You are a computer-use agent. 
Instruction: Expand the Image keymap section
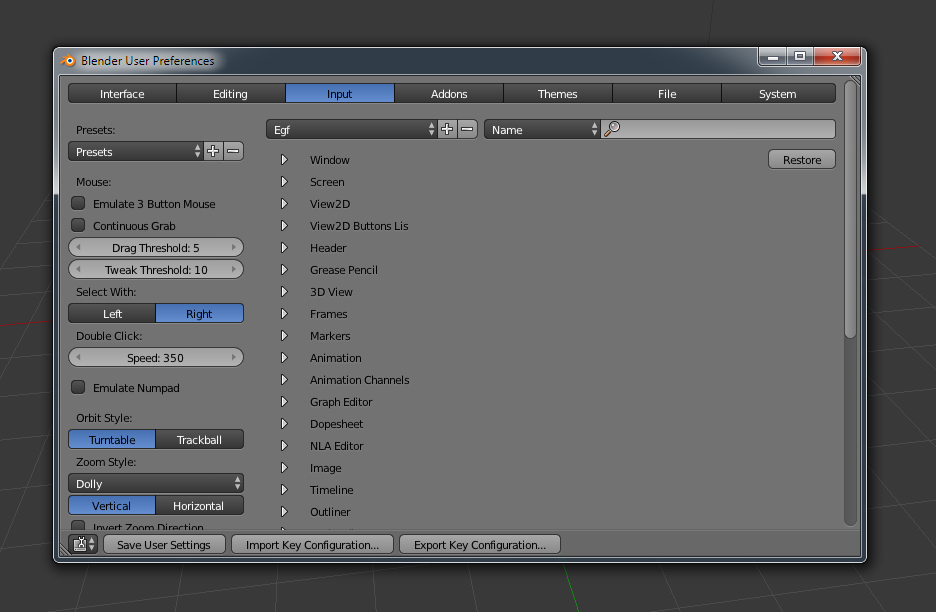[284, 468]
